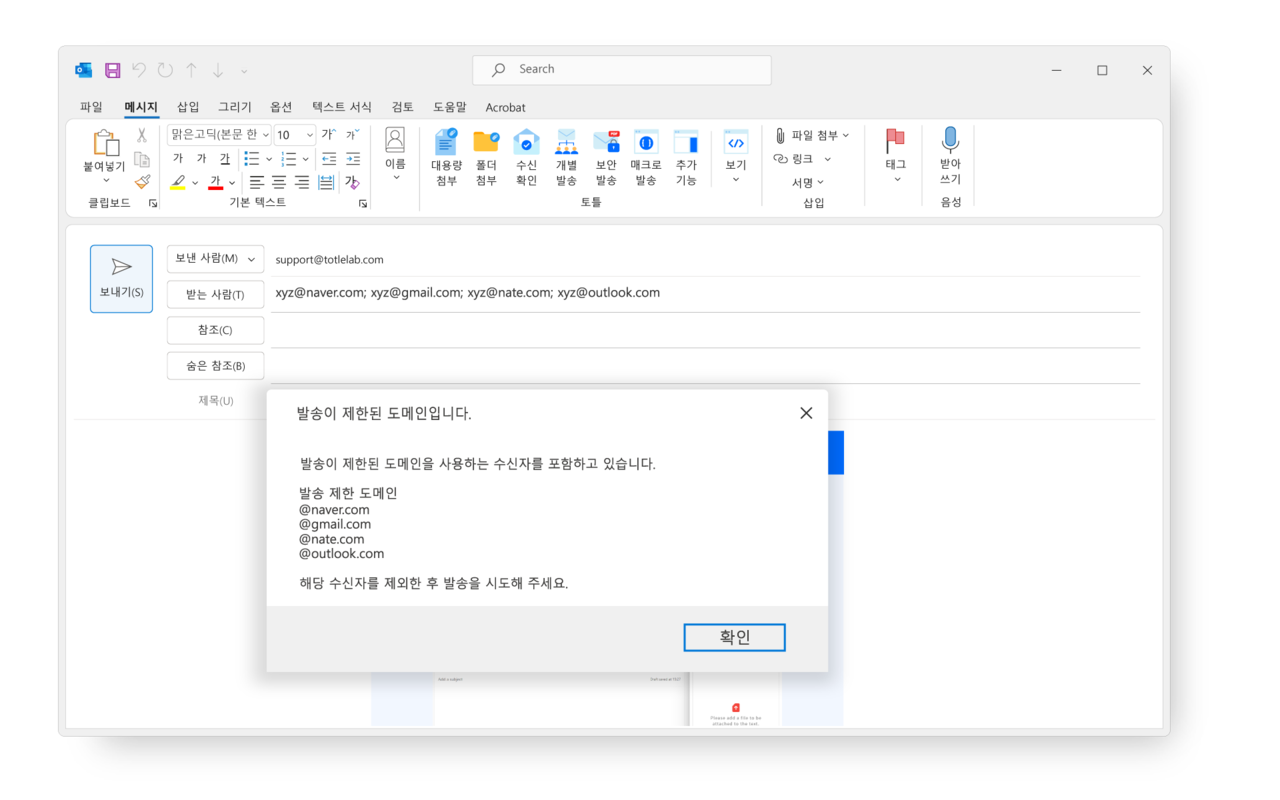The image size is (1280, 800).
Task: Center align text
Action: 279,182
